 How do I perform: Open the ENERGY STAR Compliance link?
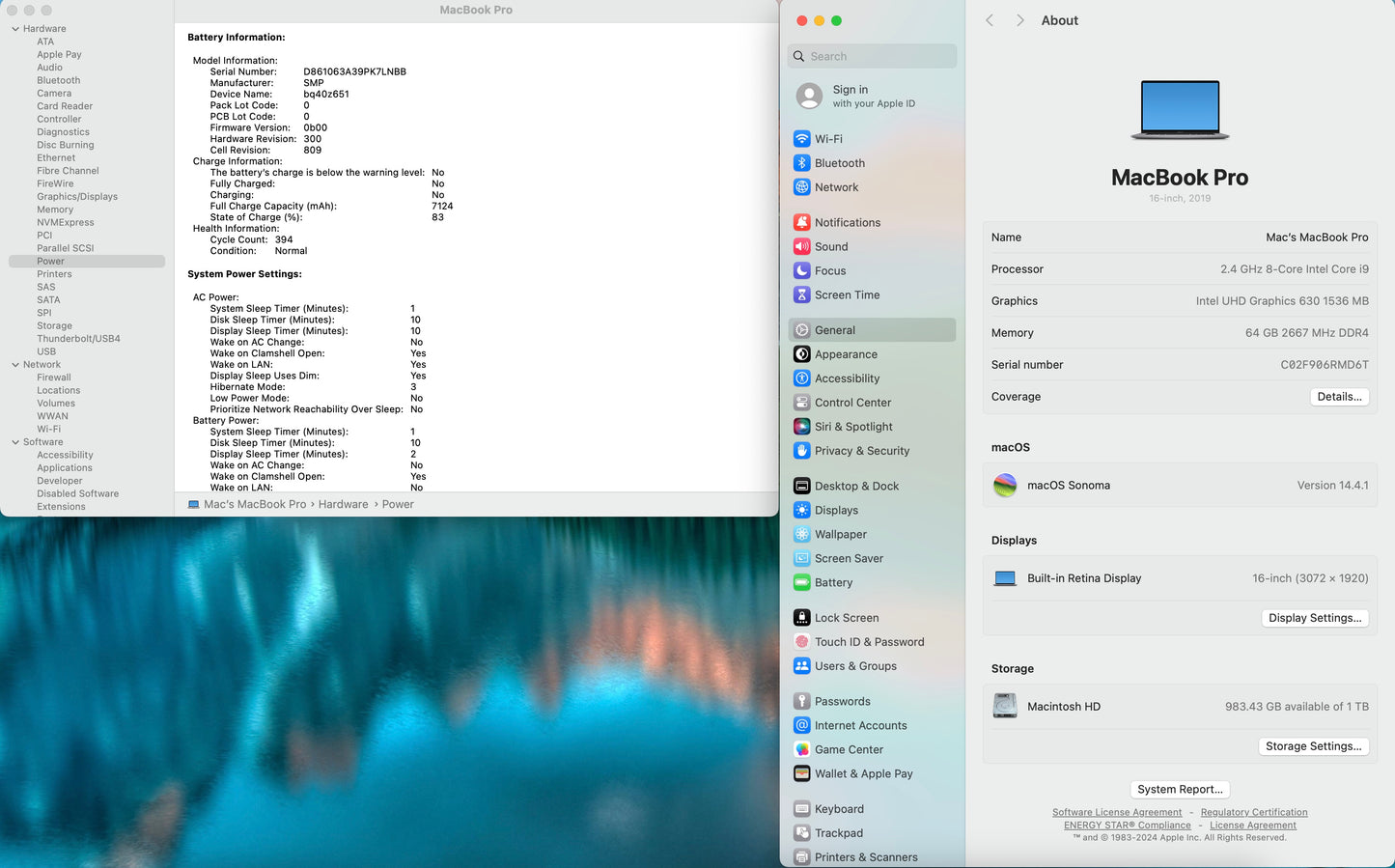click(x=1128, y=826)
